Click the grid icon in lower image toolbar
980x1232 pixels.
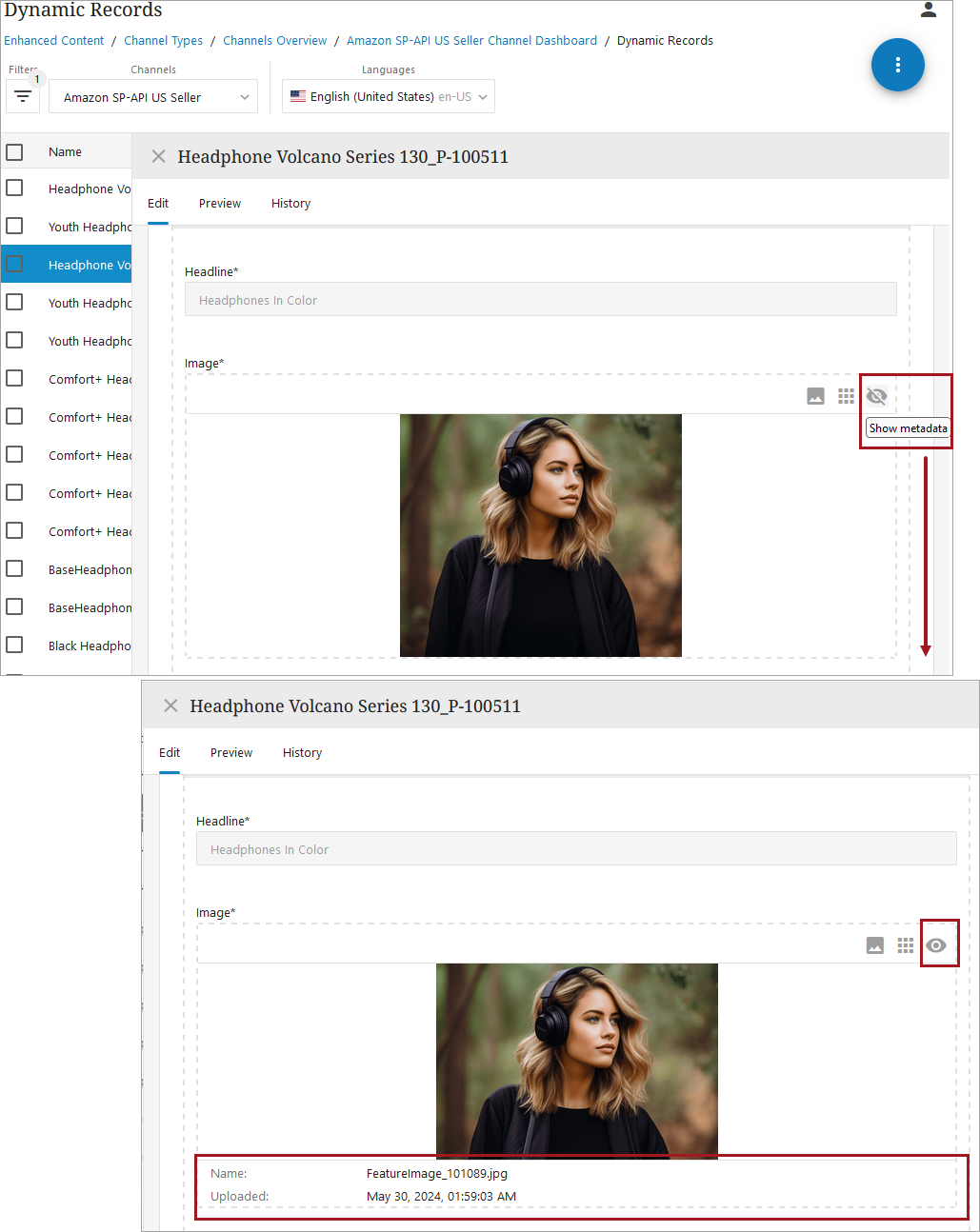(905, 945)
